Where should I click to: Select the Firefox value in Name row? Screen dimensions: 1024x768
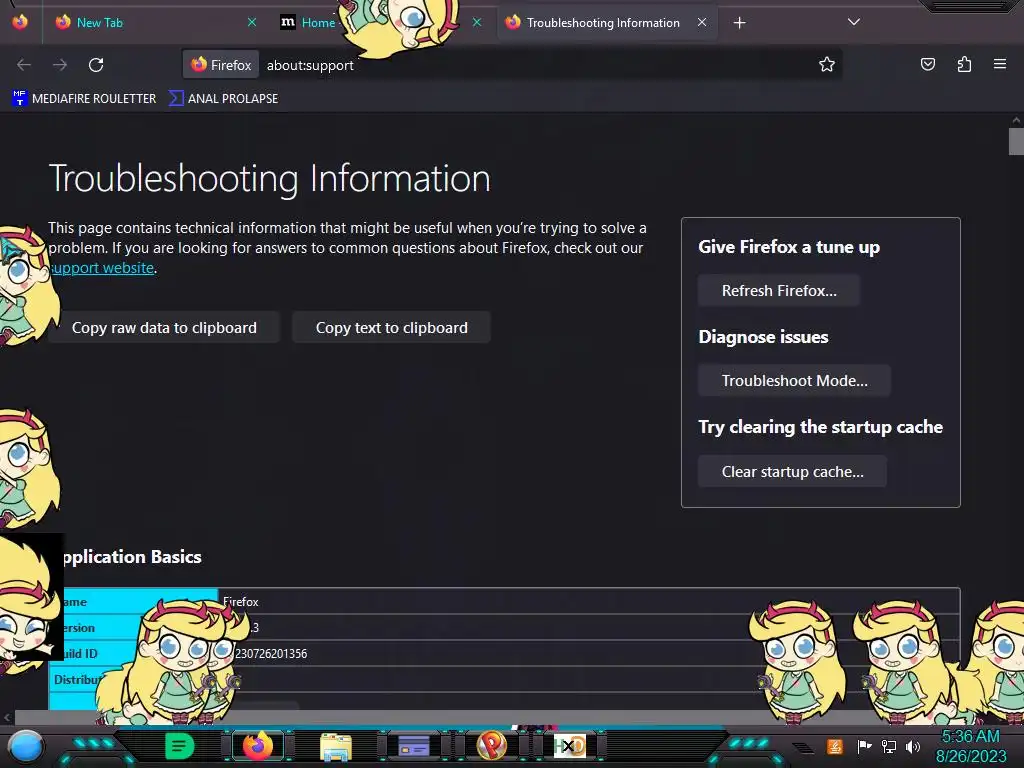point(240,601)
